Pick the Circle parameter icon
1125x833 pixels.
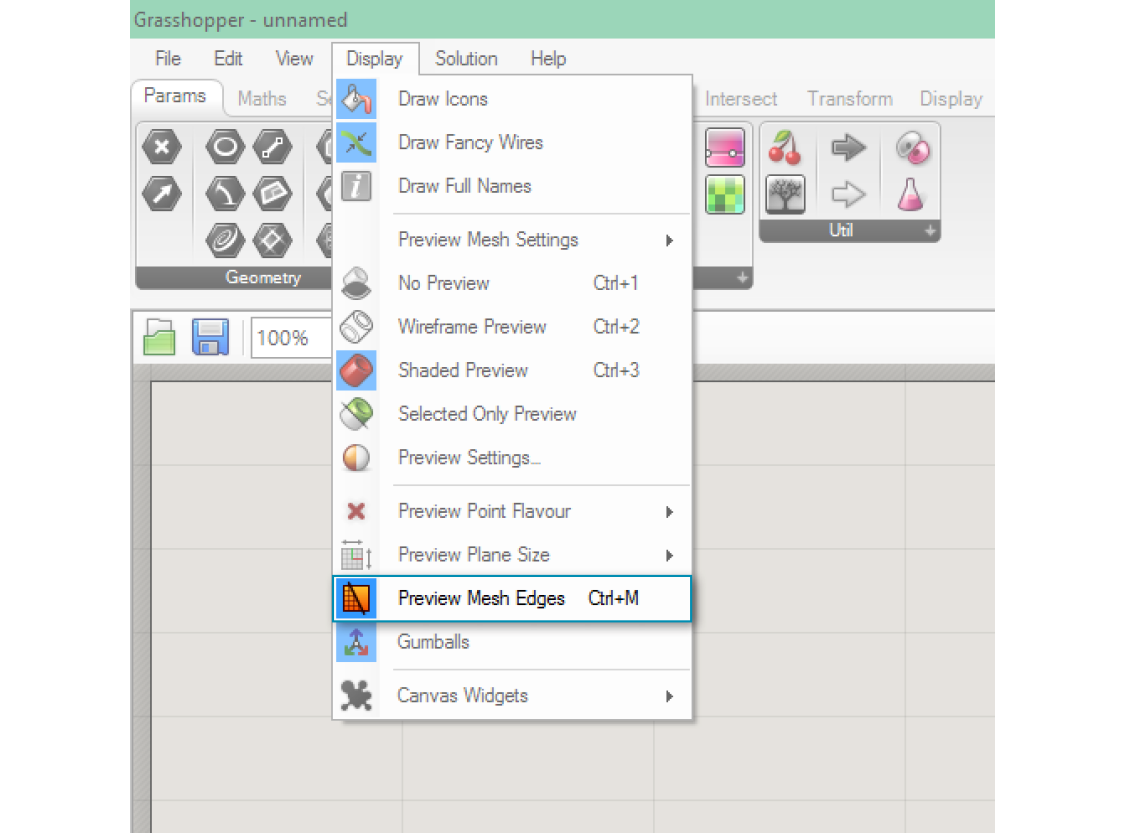click(225, 148)
